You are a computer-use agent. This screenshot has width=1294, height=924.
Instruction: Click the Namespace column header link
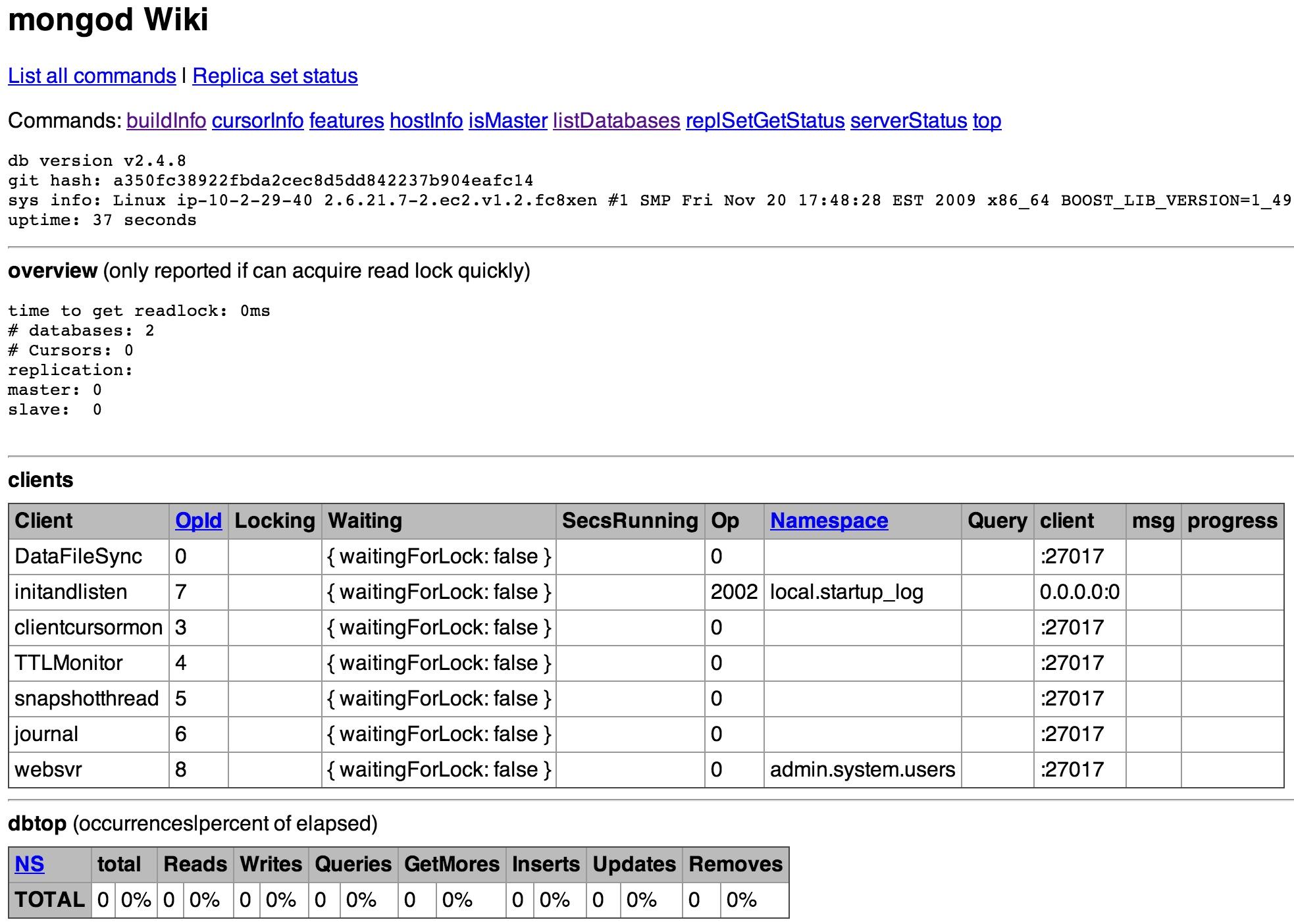click(x=829, y=521)
